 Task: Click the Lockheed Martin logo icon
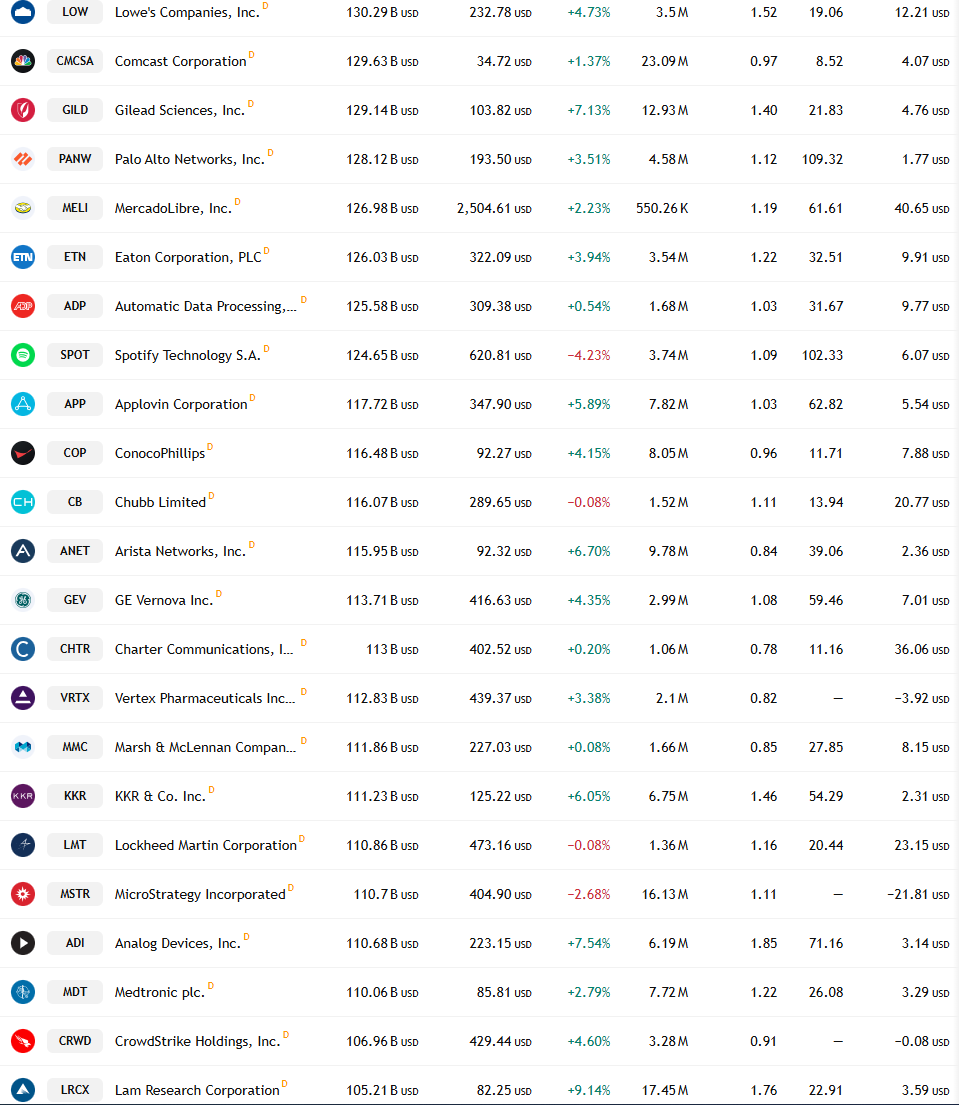(x=23, y=845)
